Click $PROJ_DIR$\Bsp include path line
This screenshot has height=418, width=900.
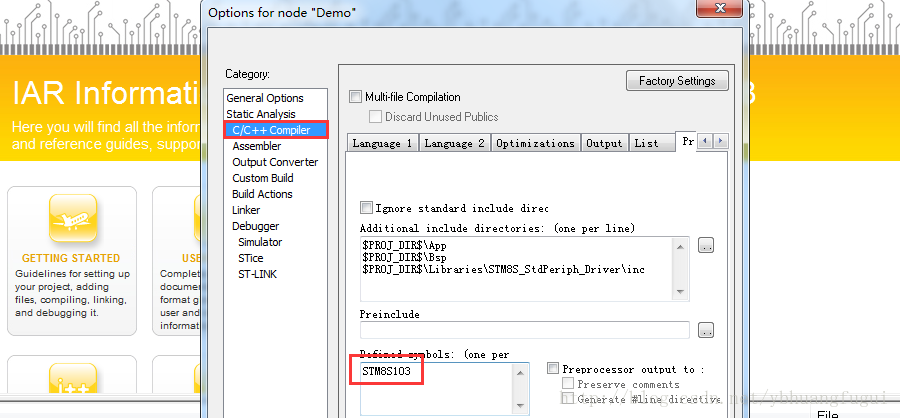(404, 257)
